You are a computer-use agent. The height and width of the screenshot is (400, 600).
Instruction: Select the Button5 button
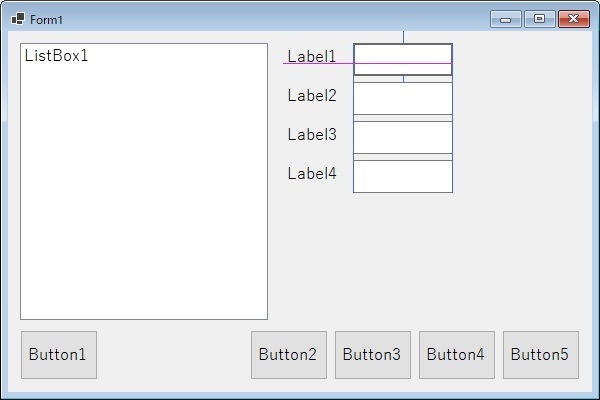pyautogui.click(x=540, y=355)
